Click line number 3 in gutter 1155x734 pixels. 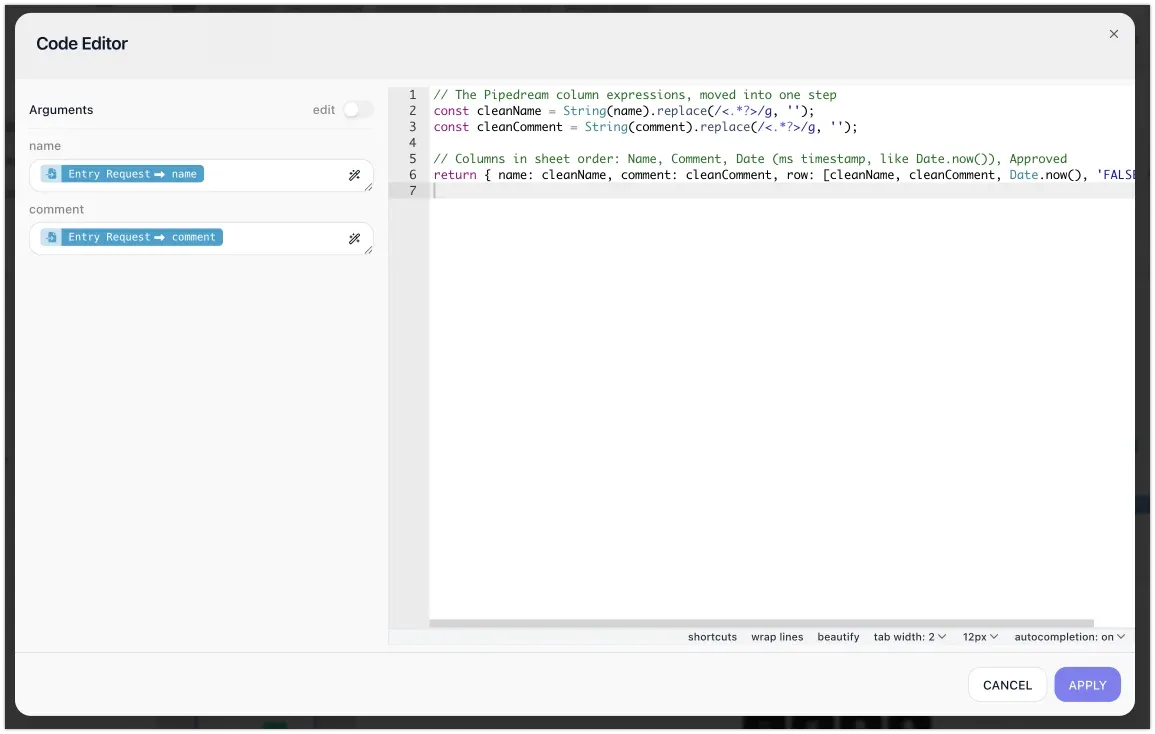pyautogui.click(x=412, y=127)
